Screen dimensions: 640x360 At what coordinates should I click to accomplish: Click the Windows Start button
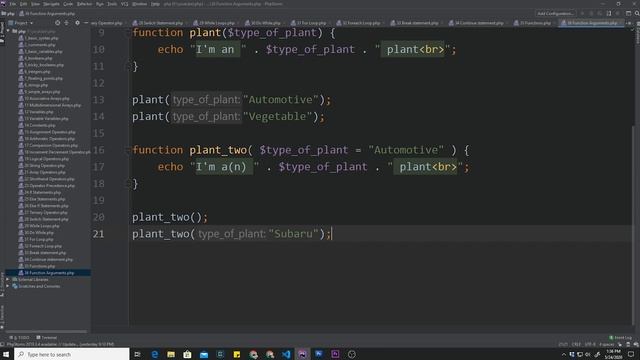point(6,354)
